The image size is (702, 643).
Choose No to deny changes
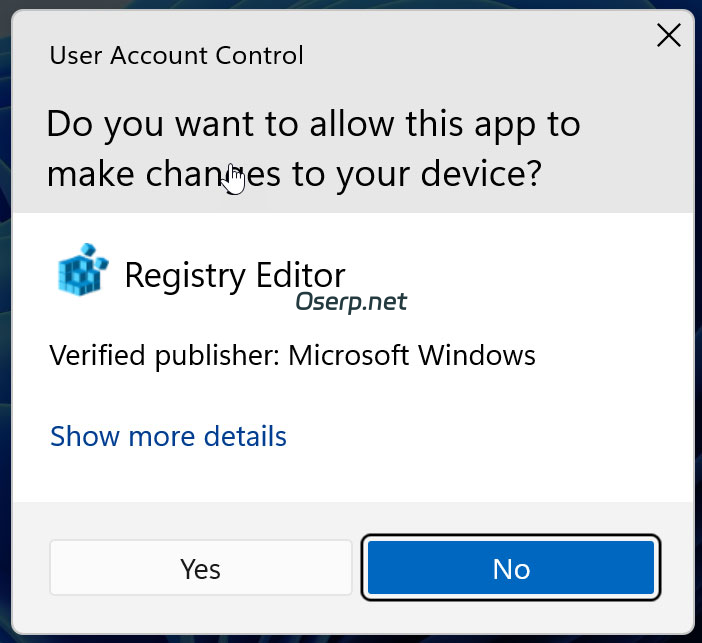pos(510,569)
